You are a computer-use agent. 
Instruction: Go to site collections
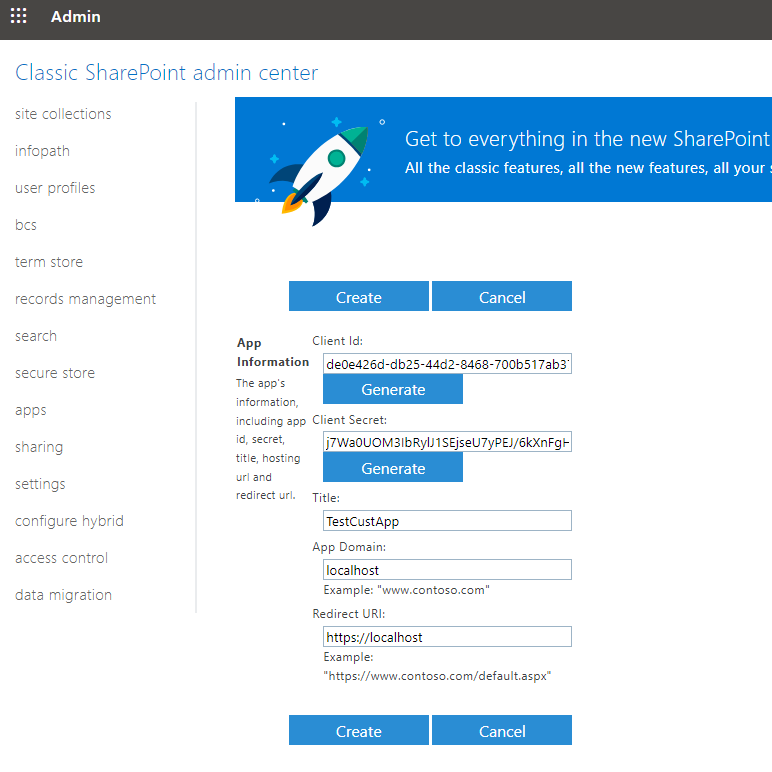pos(63,114)
